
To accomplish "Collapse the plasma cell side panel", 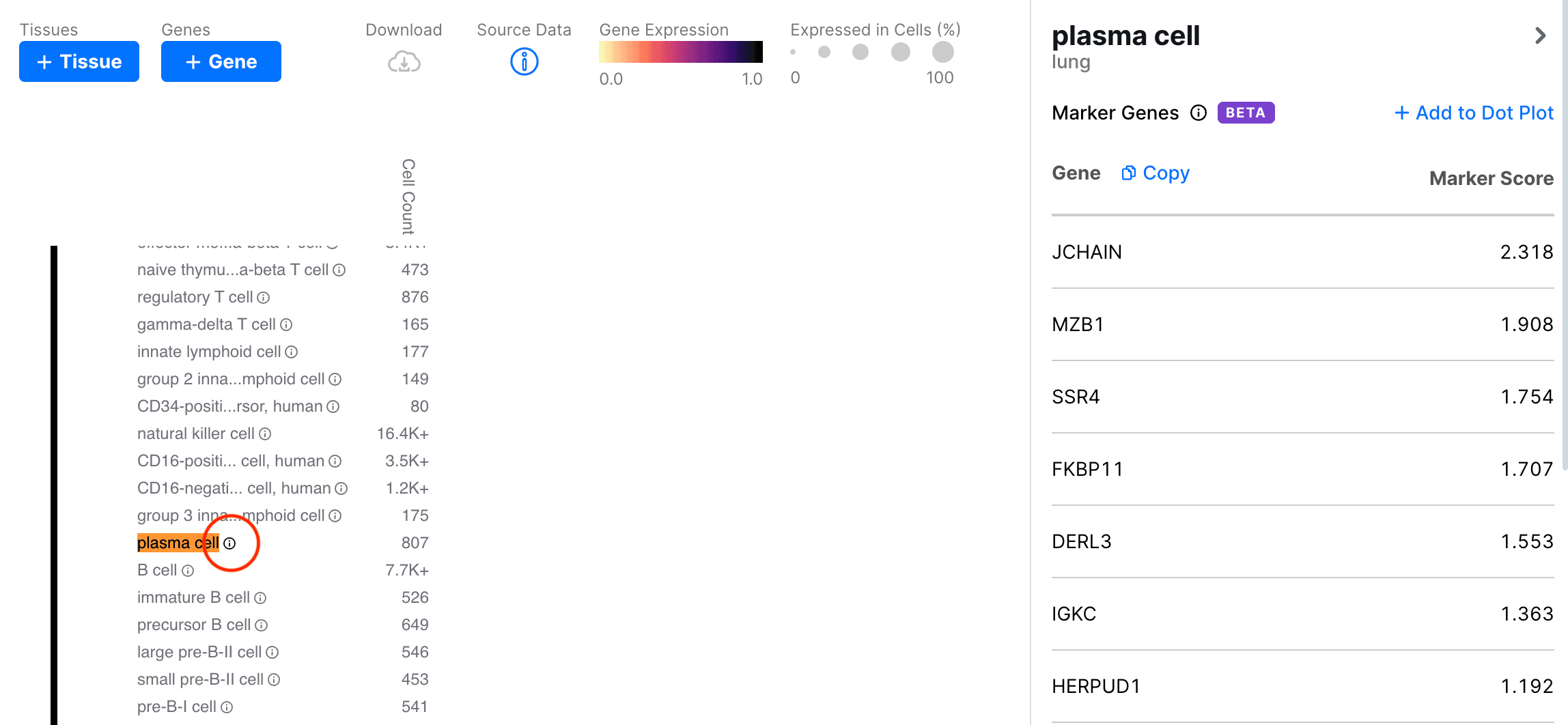I will coord(1540,35).
